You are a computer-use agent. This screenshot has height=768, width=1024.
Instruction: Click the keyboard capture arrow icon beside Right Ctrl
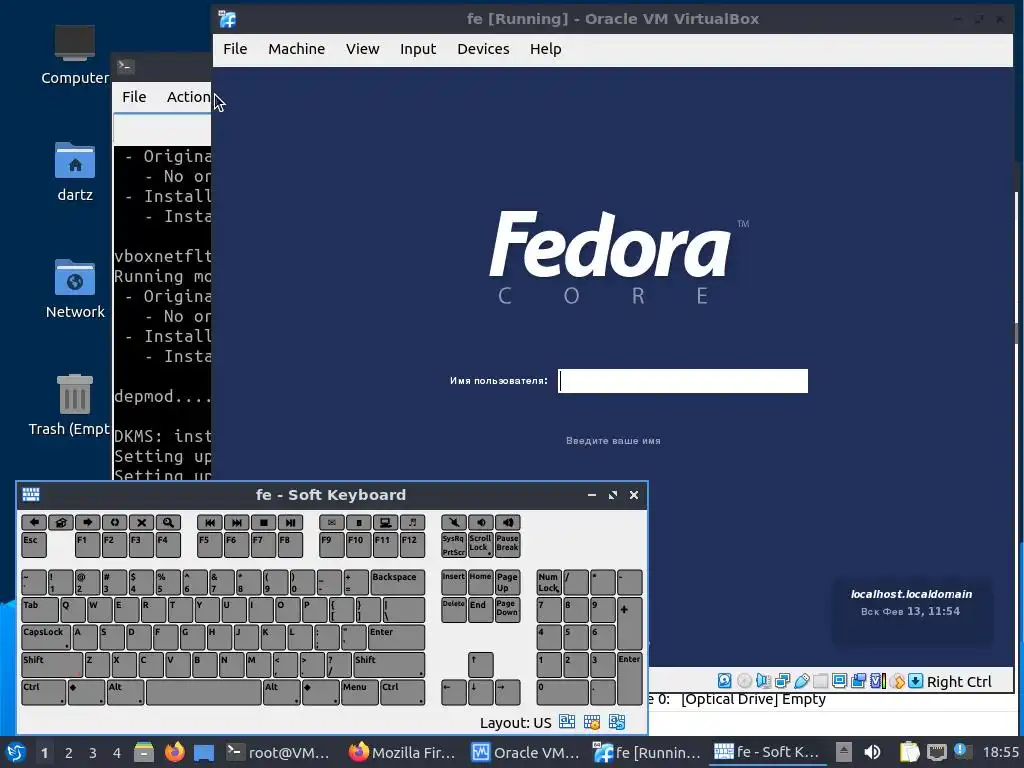point(916,680)
